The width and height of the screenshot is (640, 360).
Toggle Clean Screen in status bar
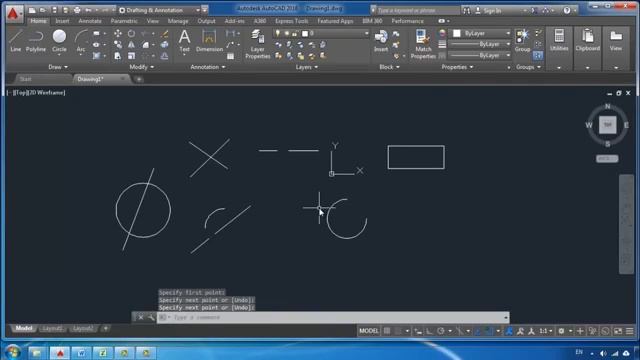pyautogui.click(x=618, y=331)
